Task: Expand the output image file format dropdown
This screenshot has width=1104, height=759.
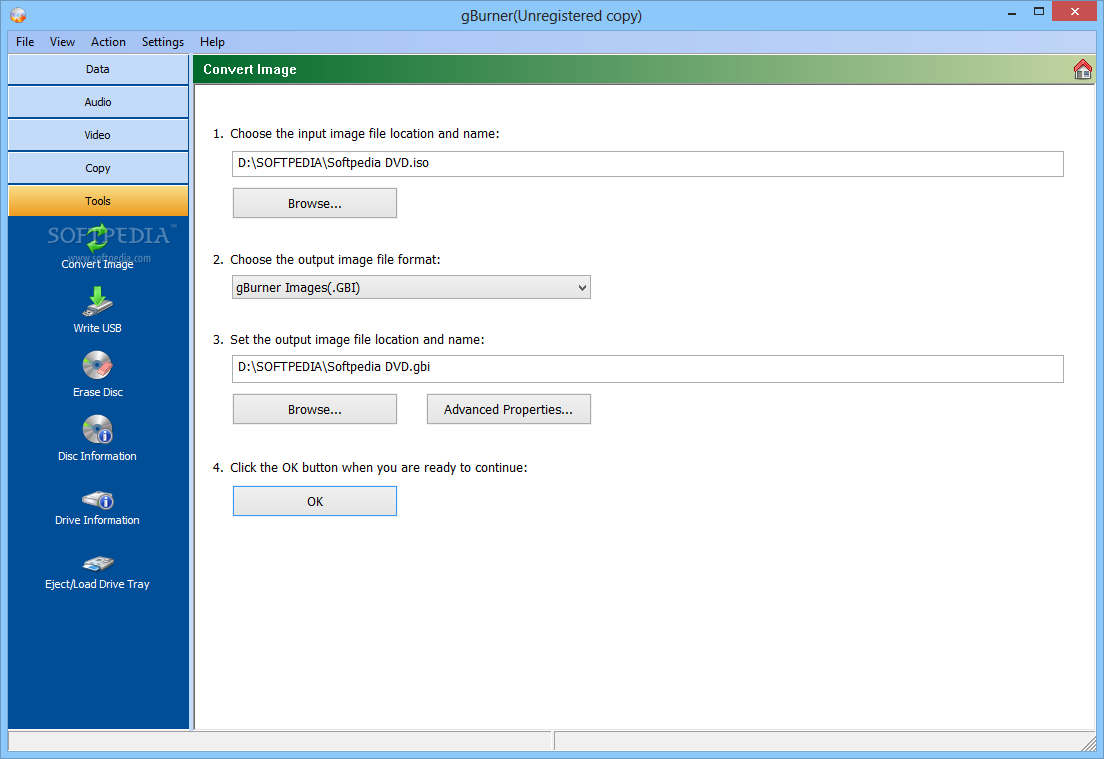Action: coord(411,287)
